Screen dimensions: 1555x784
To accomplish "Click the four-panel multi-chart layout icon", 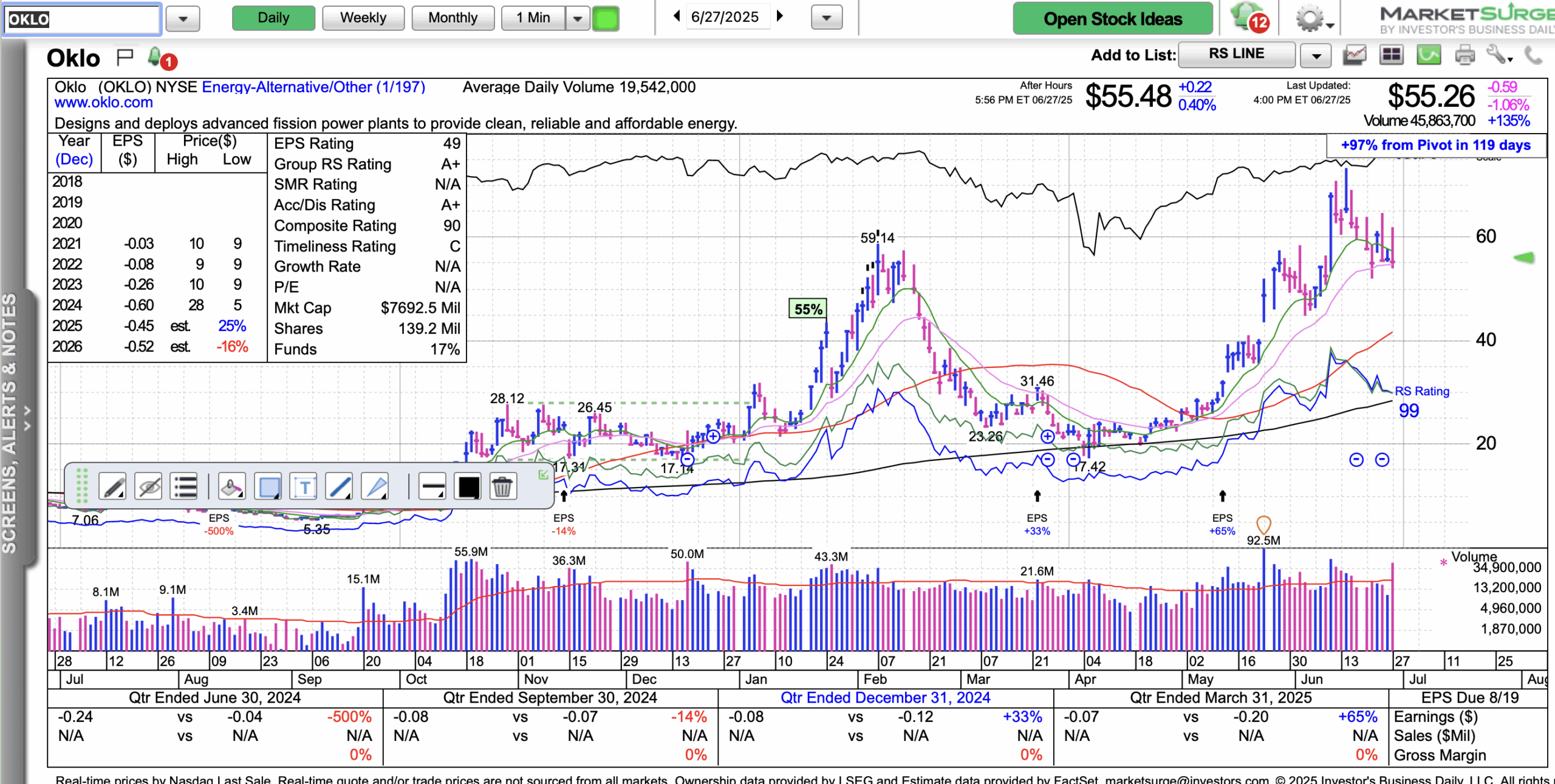I will point(1391,56).
